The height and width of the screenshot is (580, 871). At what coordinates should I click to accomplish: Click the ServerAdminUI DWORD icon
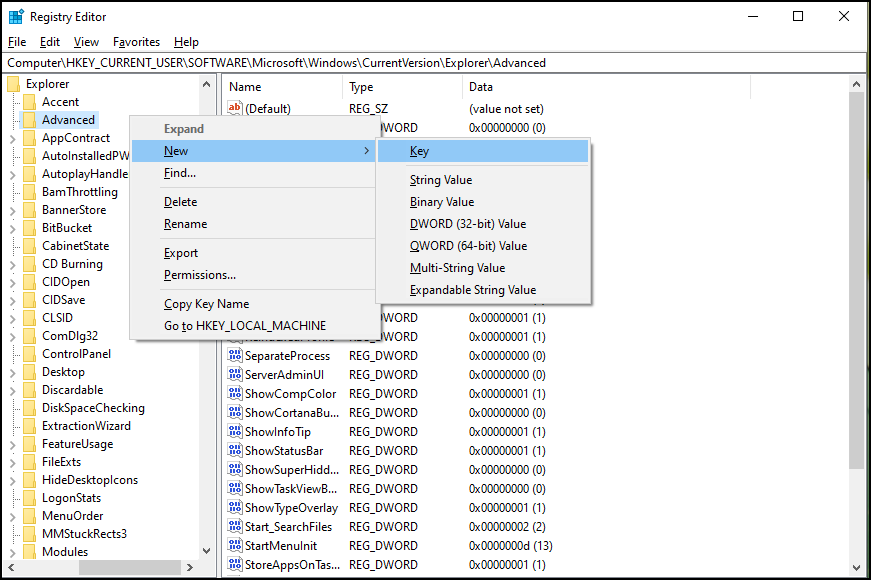tap(235, 374)
